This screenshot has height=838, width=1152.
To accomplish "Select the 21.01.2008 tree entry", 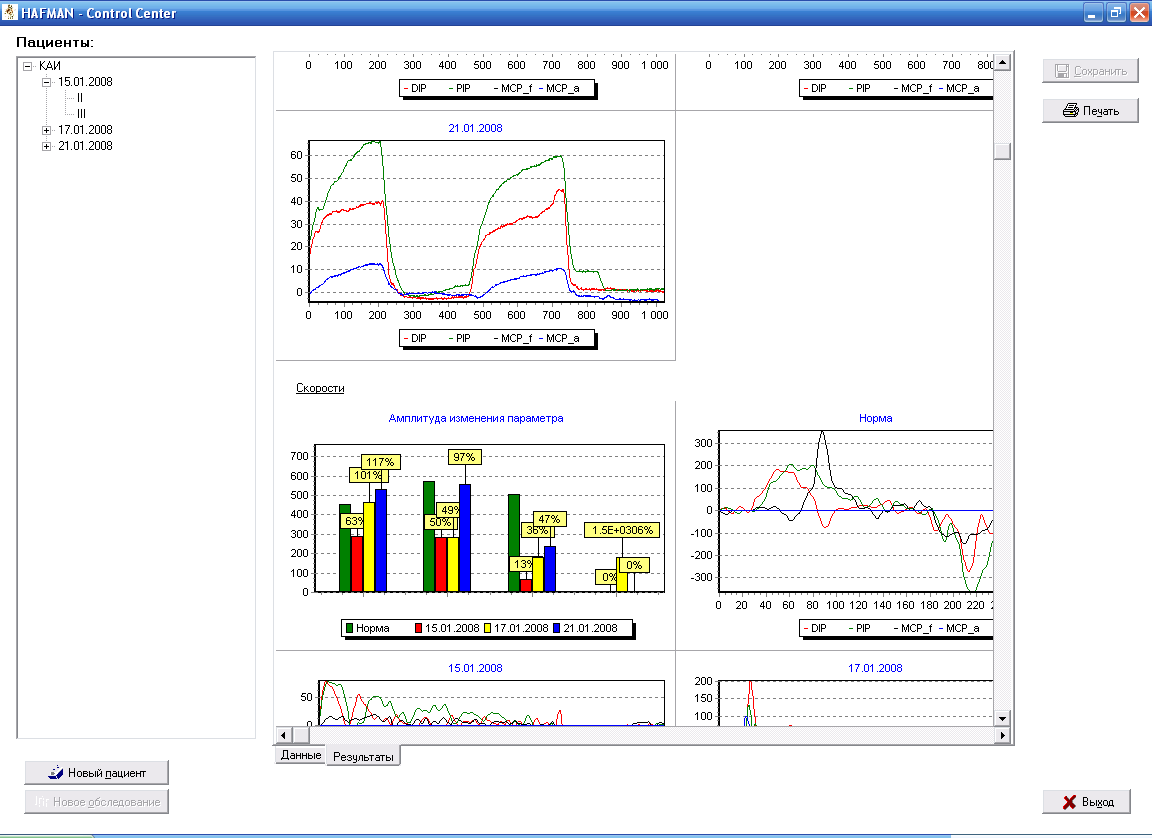I will (x=85, y=146).
